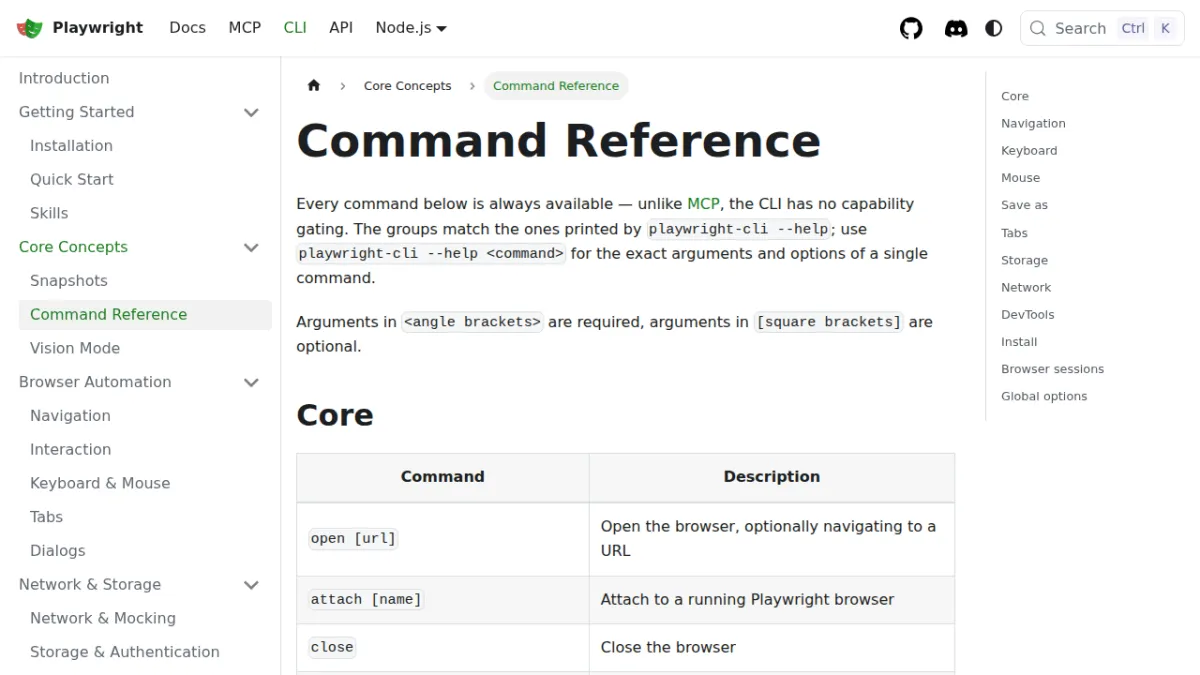Click the Command table header
The height and width of the screenshot is (675, 1200).
(x=443, y=477)
